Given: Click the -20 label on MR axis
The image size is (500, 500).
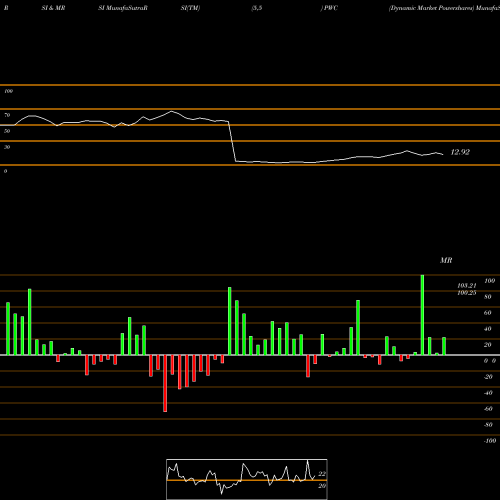Looking at the screenshot, I should (488, 377).
